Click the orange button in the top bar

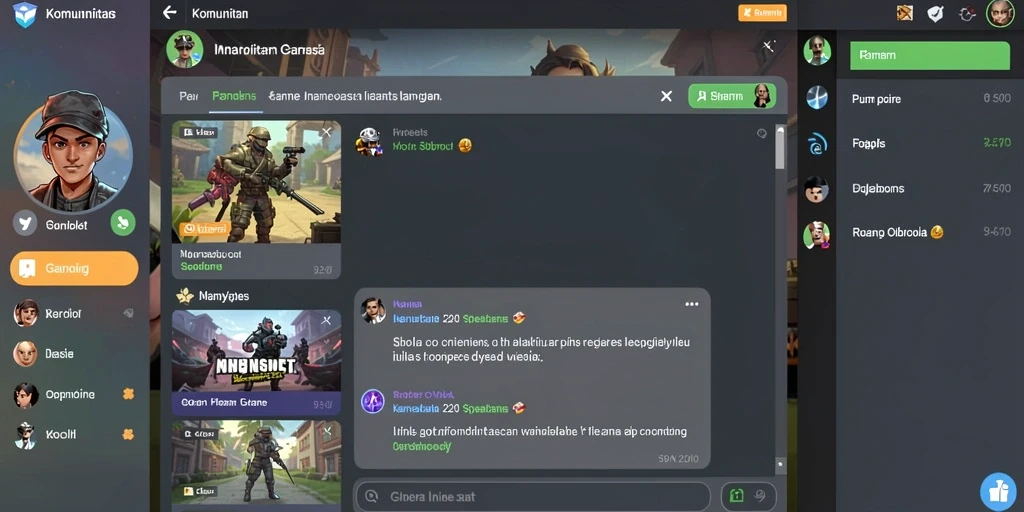[762, 12]
